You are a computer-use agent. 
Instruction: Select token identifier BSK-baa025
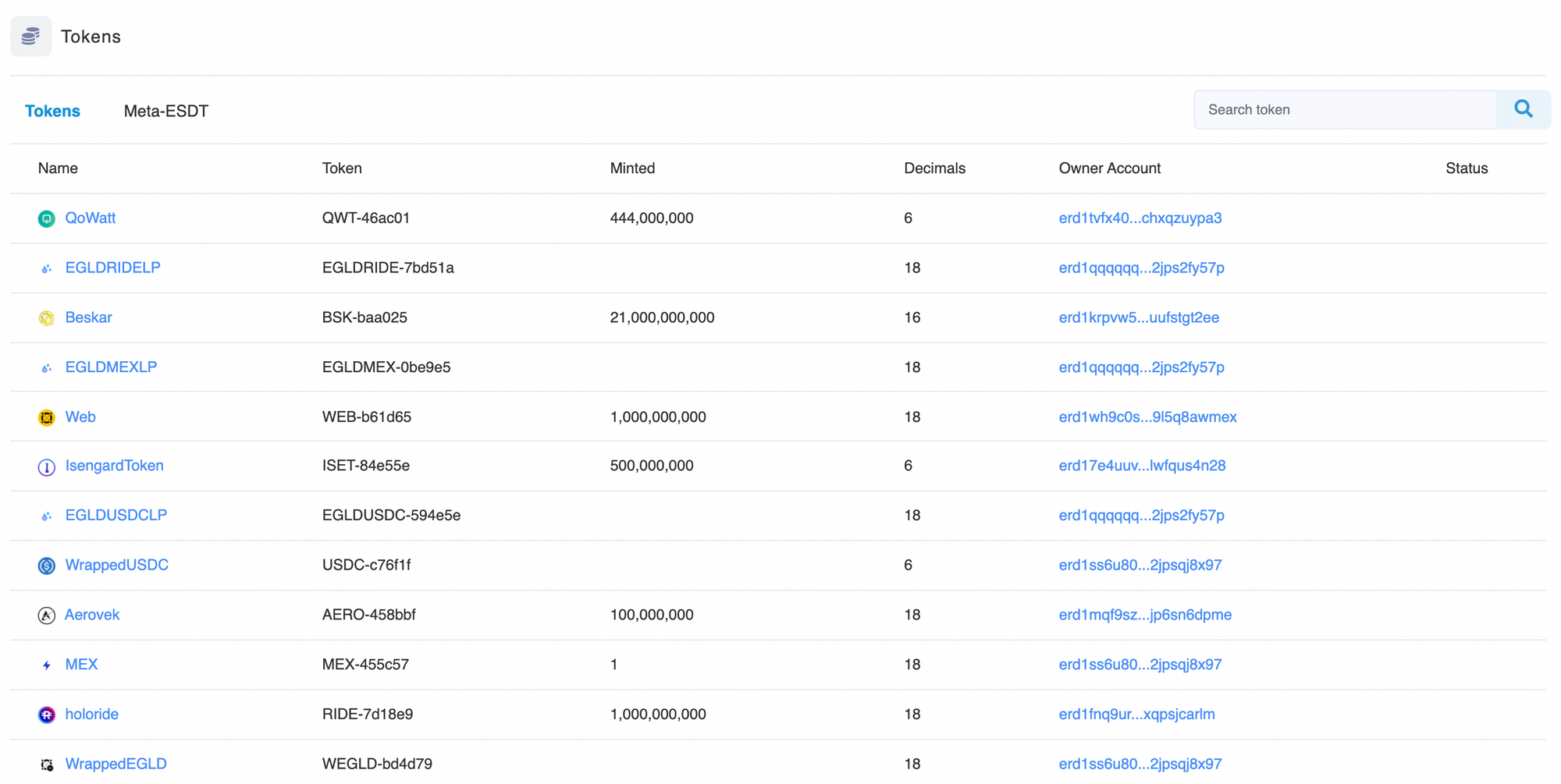pos(364,318)
